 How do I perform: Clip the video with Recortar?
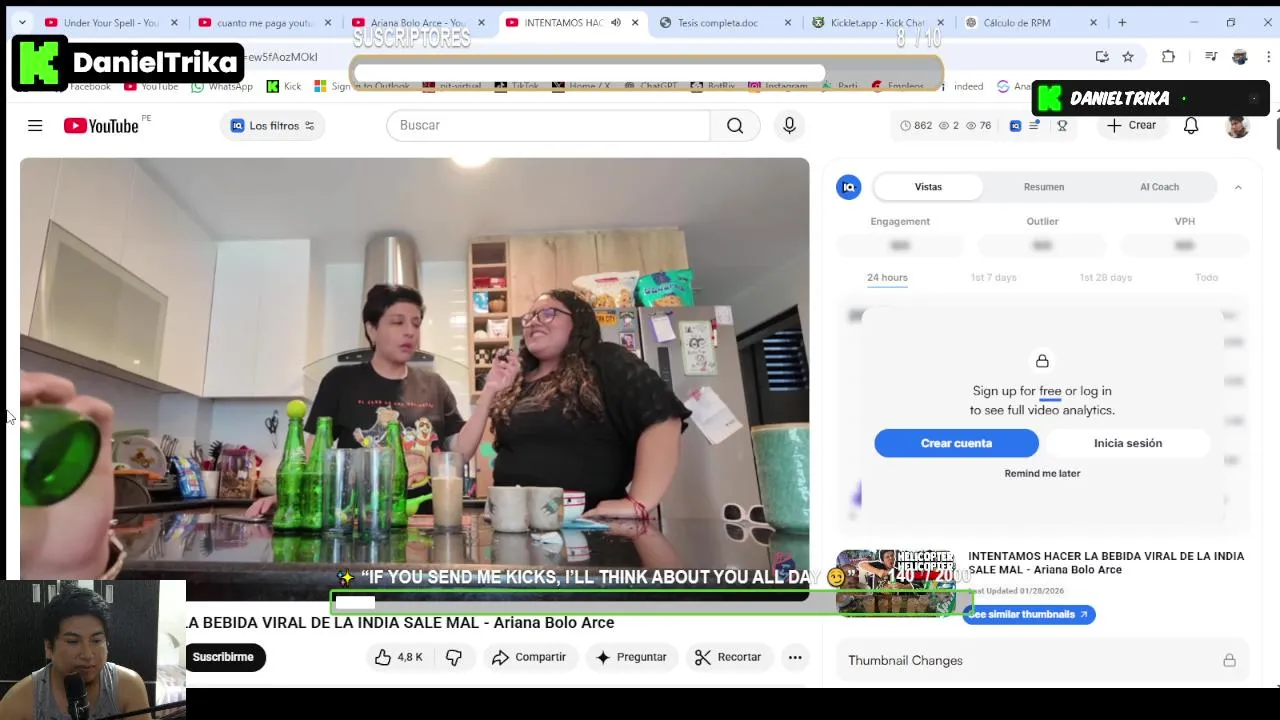[728, 657]
